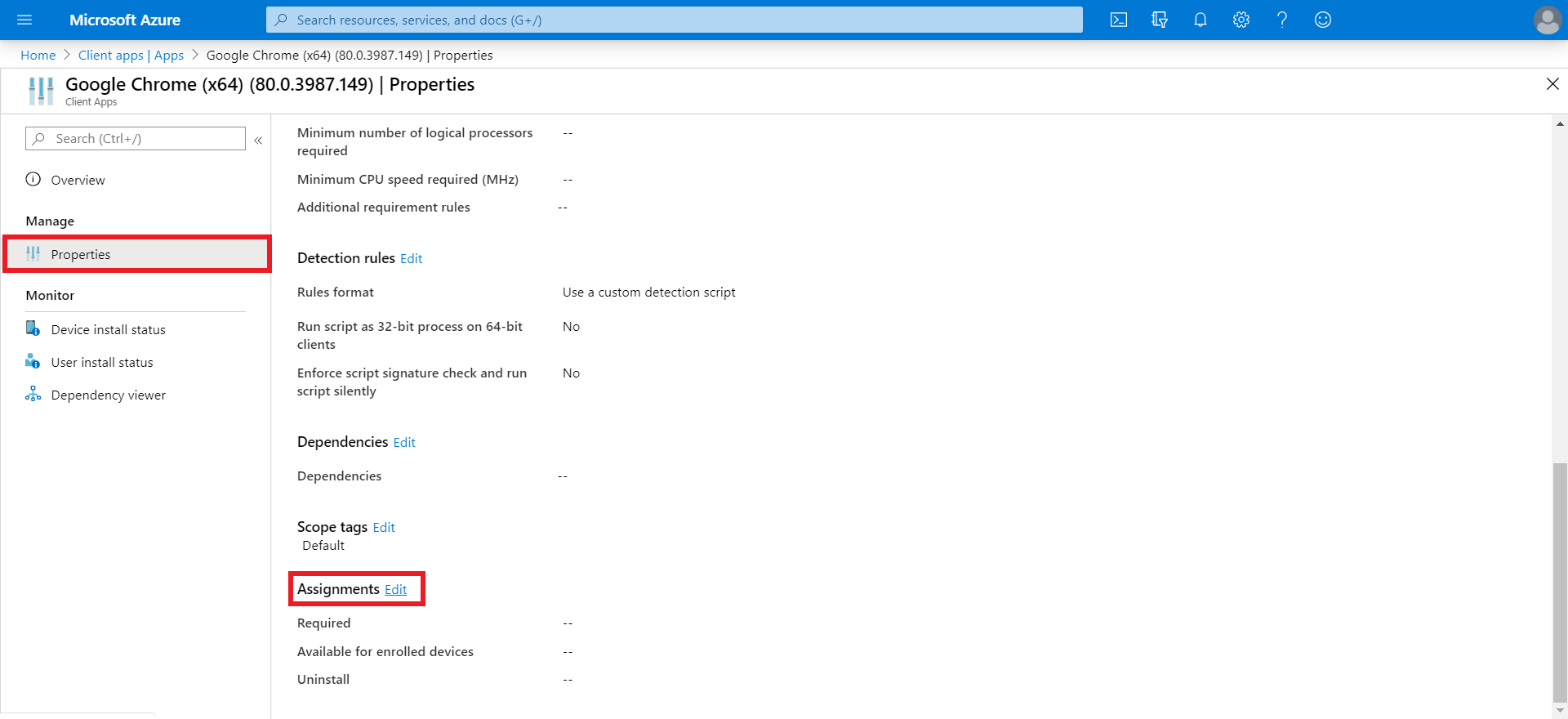This screenshot has width=1568, height=719.
Task: Click the sidebar Search (Ctrl+/) box
Action: pos(136,138)
